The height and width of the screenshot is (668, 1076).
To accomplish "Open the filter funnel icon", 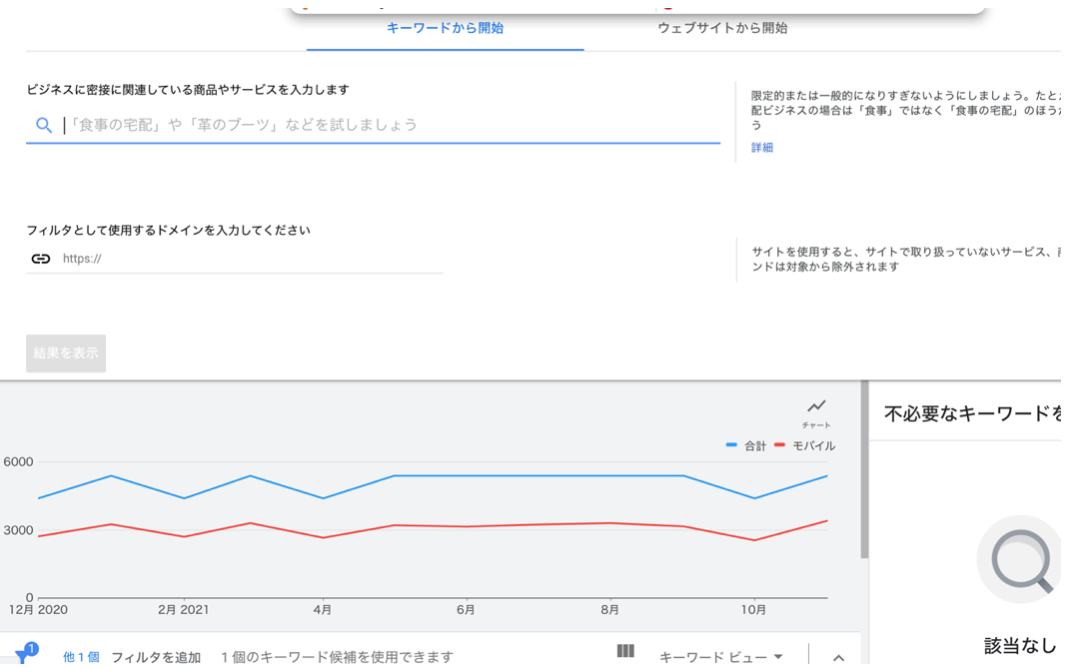I will coord(22,656).
